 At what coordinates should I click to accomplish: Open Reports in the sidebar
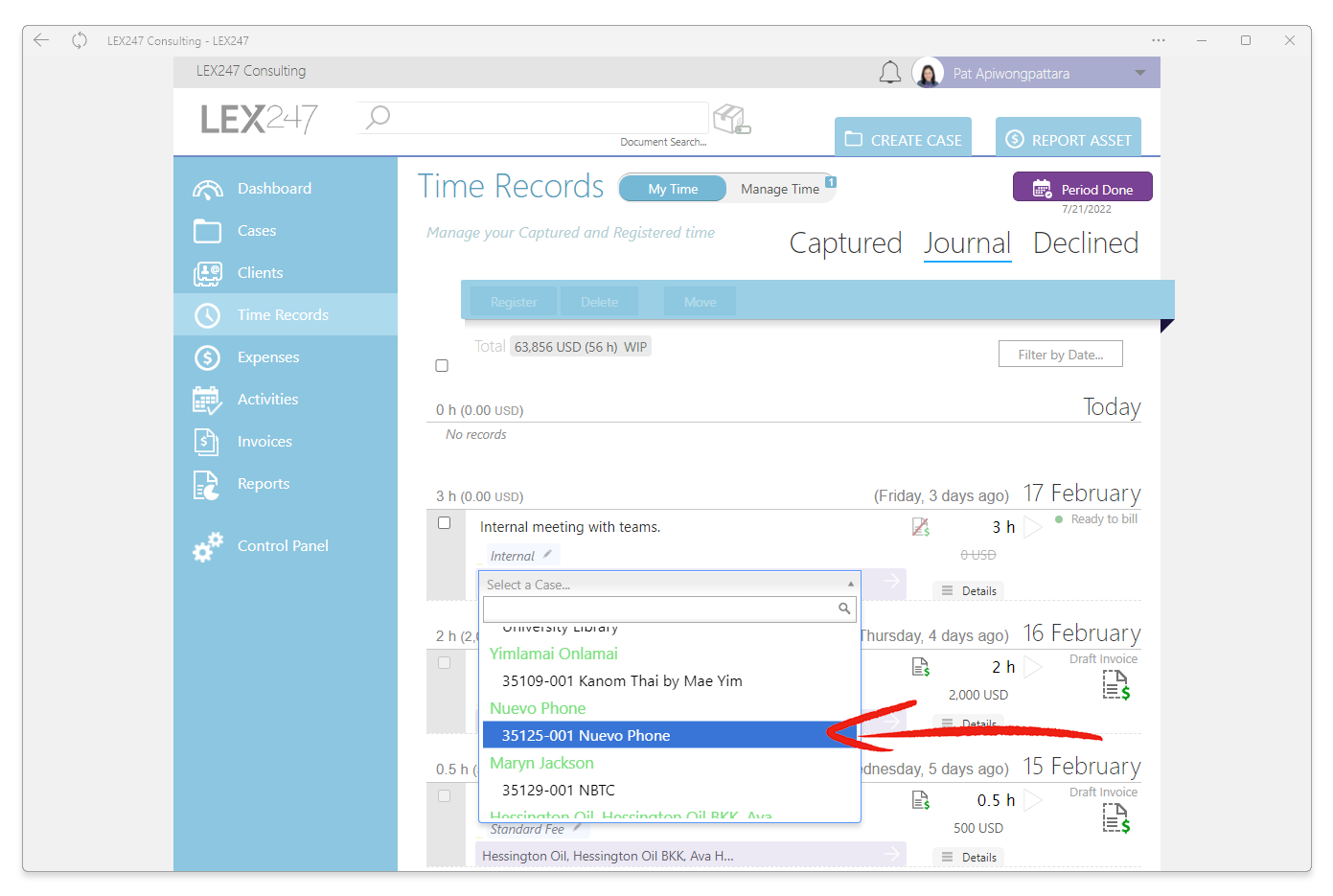point(286,483)
